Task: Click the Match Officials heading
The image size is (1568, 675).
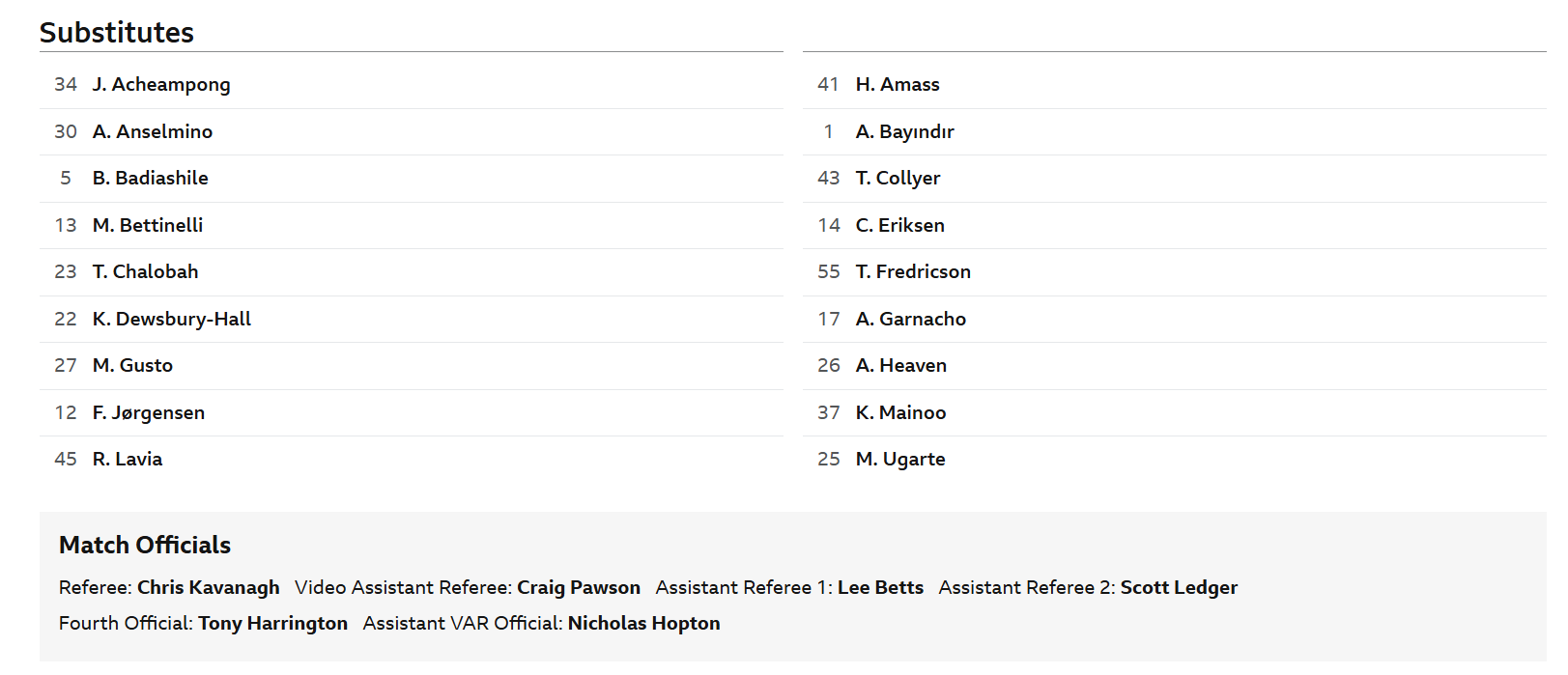Action: tap(145, 546)
